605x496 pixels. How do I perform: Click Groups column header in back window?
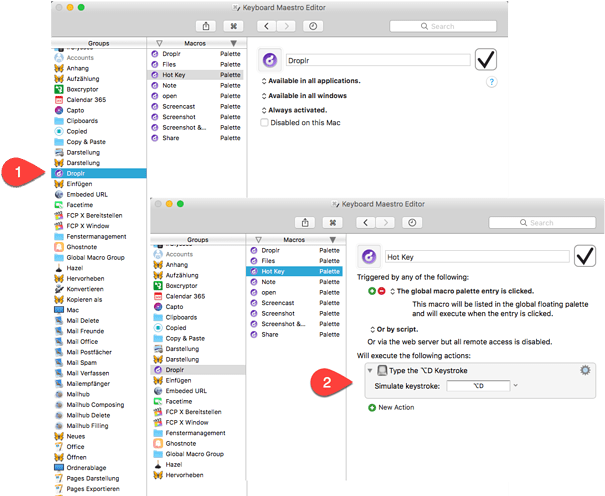tap(99, 43)
